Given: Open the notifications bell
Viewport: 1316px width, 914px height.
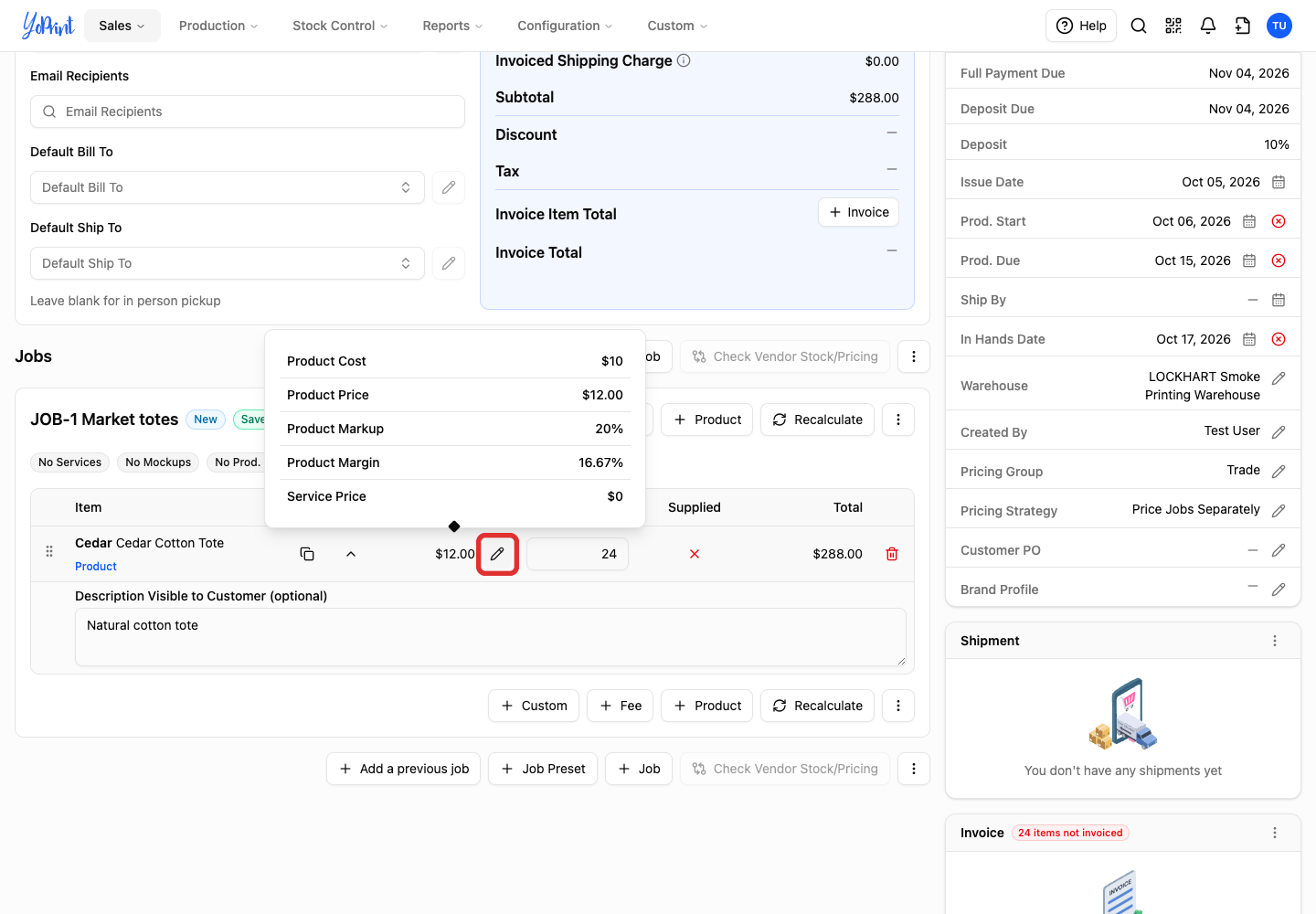Looking at the screenshot, I should 1208,26.
